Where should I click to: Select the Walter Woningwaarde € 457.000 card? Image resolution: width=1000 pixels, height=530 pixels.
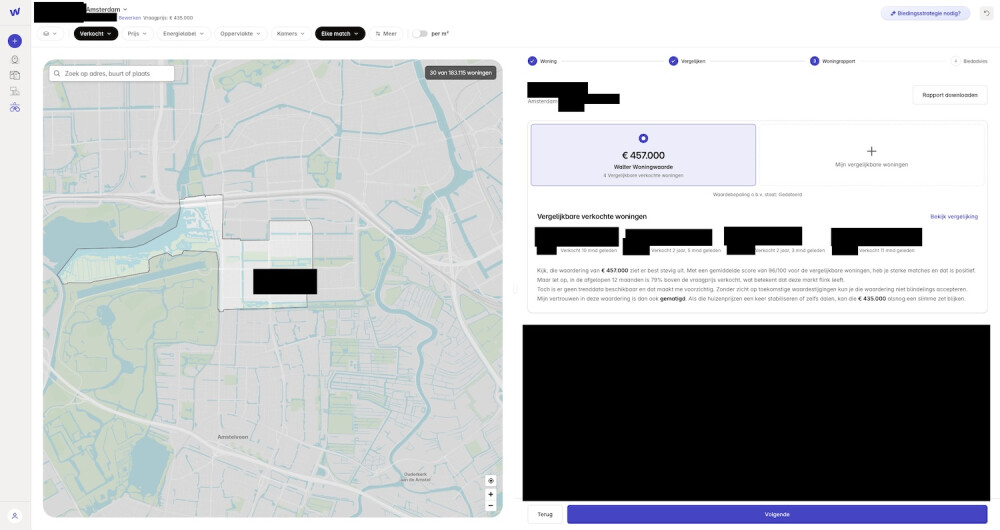click(643, 155)
